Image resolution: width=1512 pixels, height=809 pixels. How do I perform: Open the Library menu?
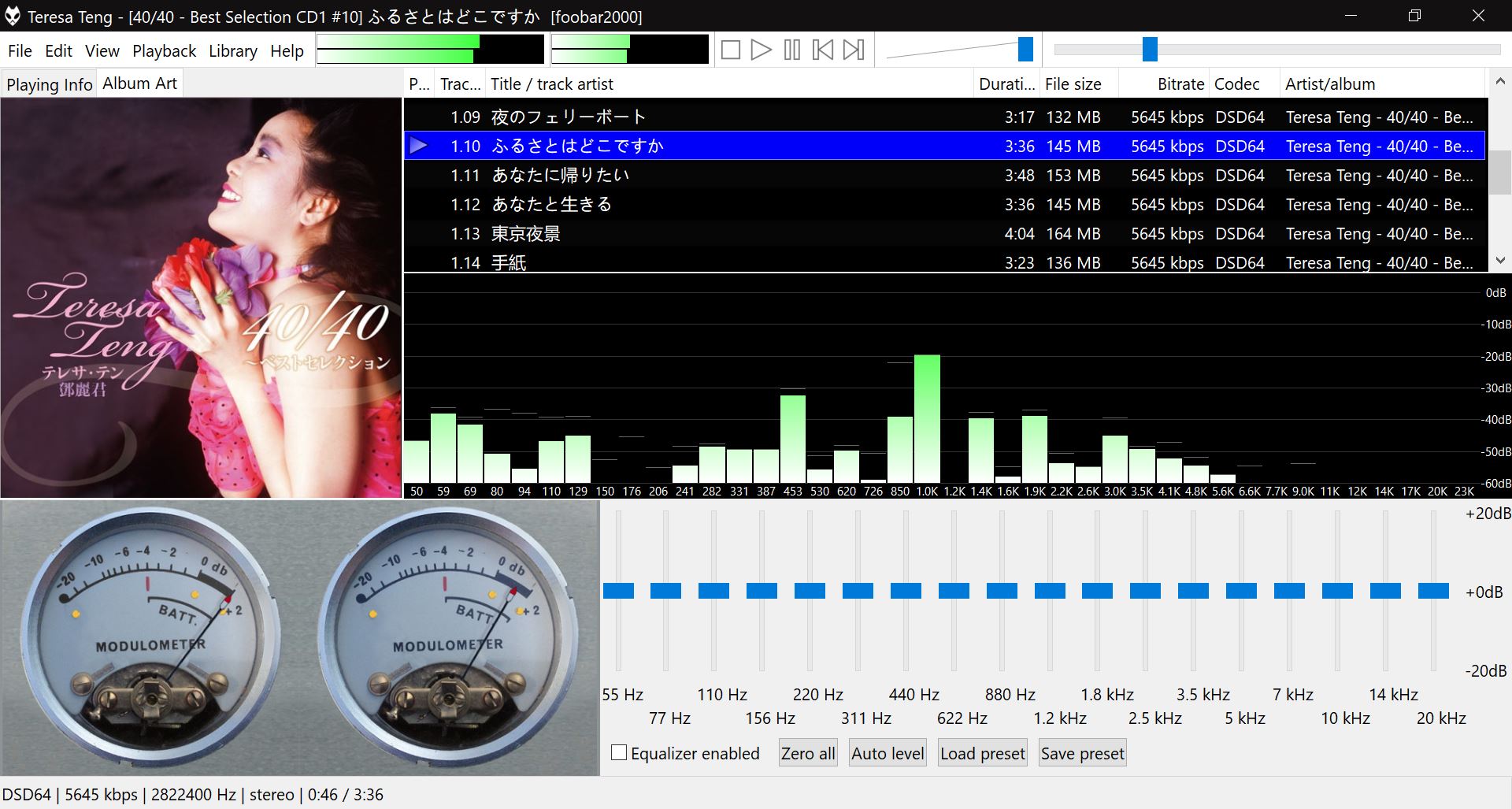(x=232, y=51)
